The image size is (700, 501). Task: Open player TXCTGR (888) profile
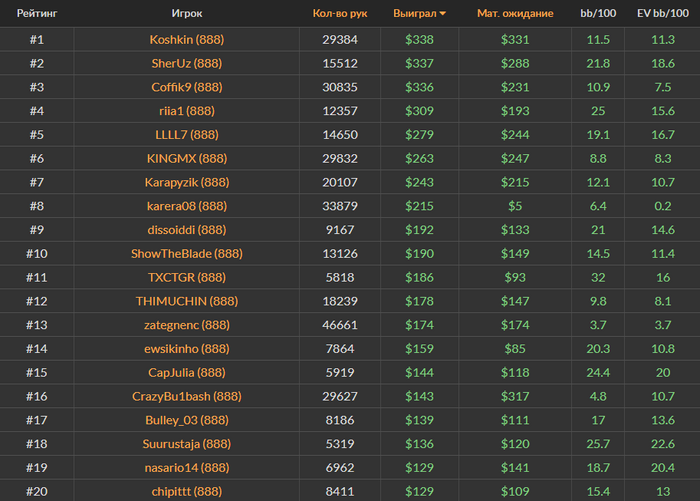tap(187, 277)
